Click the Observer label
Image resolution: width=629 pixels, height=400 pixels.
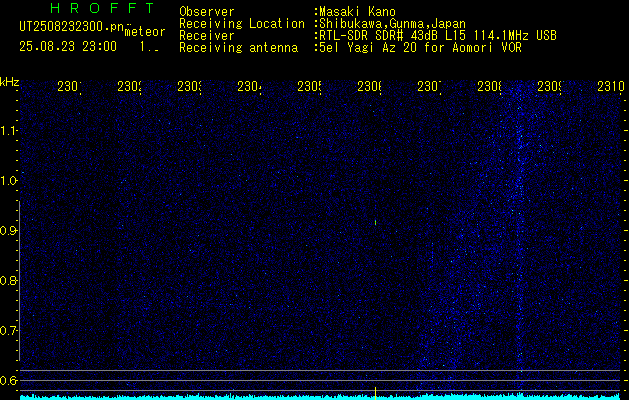coord(207,11)
